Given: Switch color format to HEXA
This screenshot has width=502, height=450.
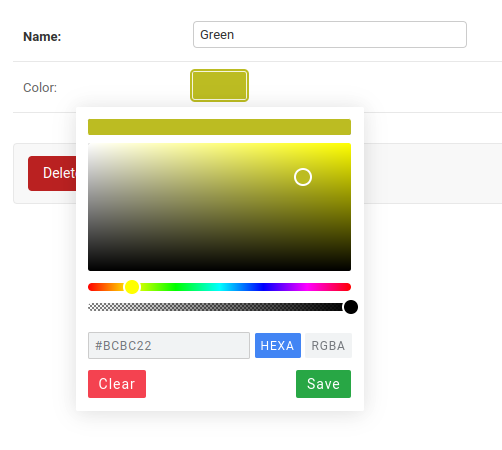Looking at the screenshot, I should coord(278,345).
